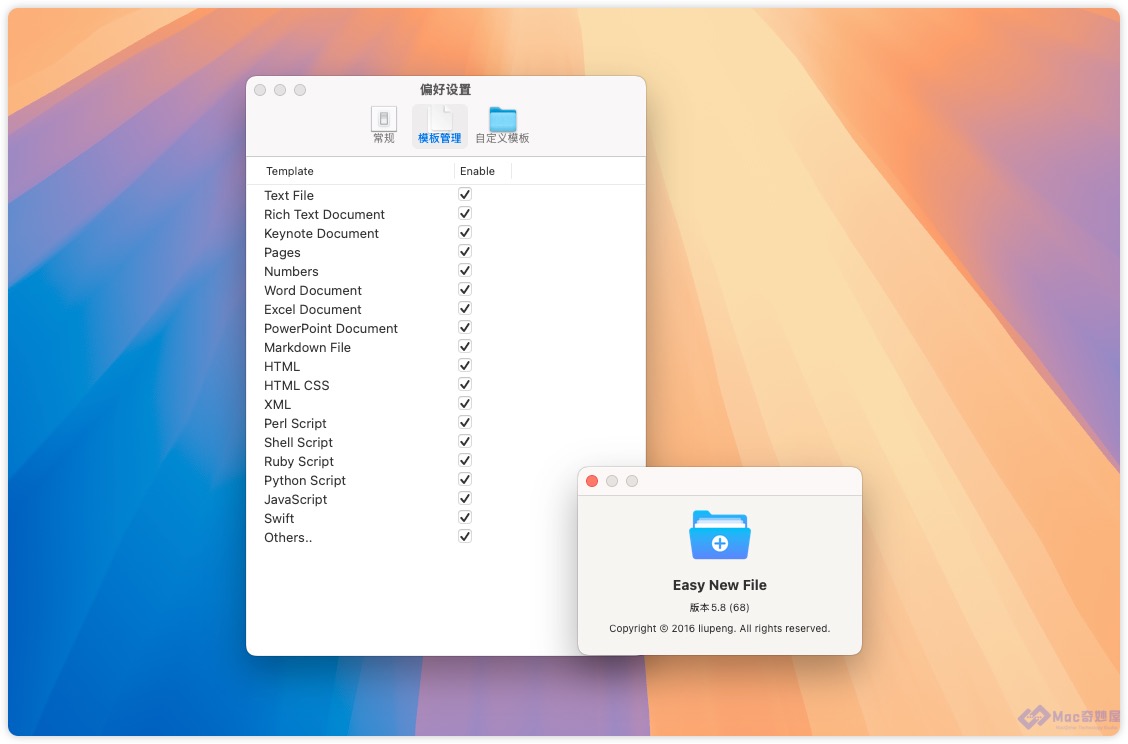Disable the Pages template checkbox
Image resolution: width=1128 pixels, height=744 pixels.
465,251
